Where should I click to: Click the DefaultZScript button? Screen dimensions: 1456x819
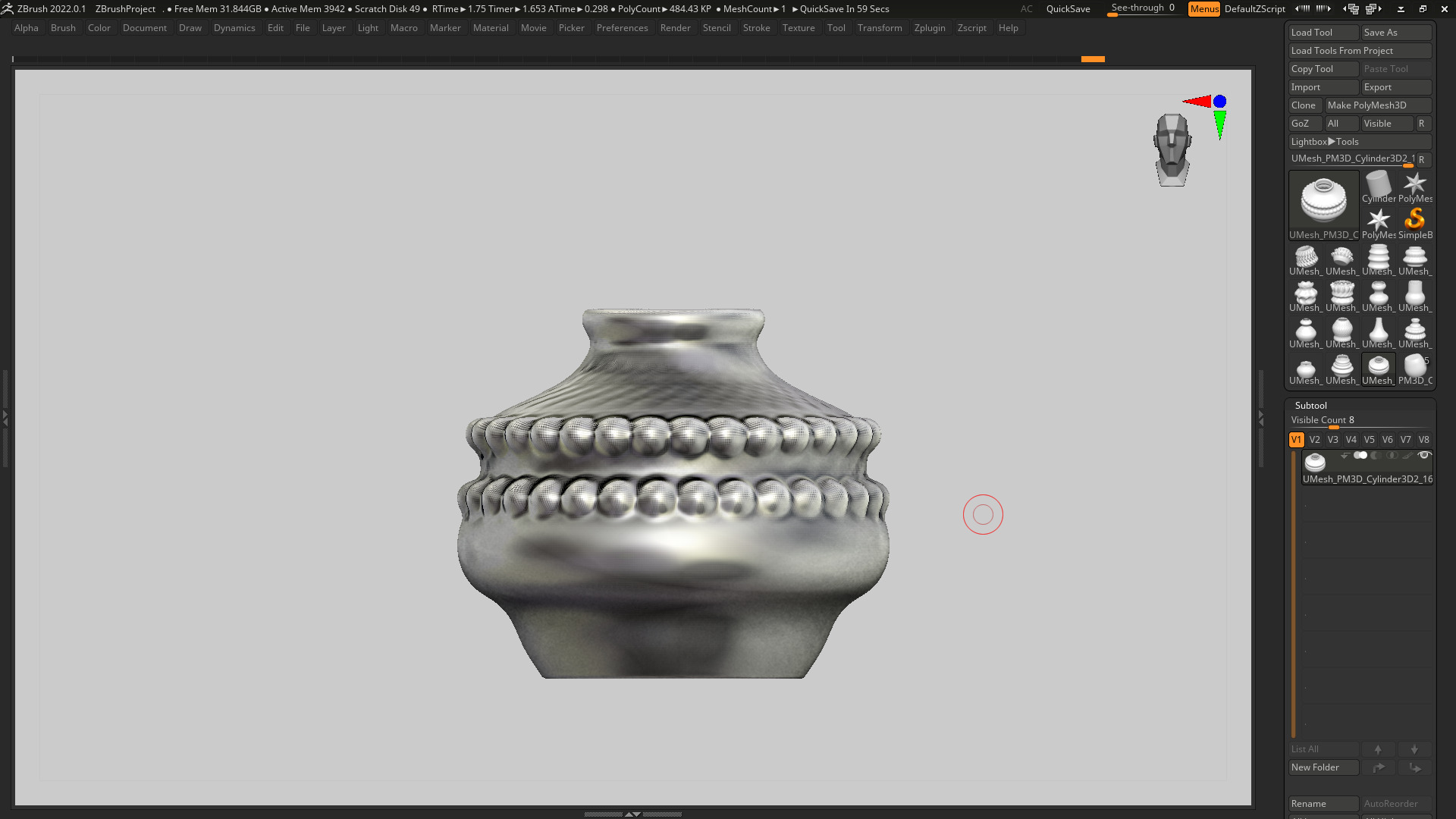click(x=1255, y=9)
